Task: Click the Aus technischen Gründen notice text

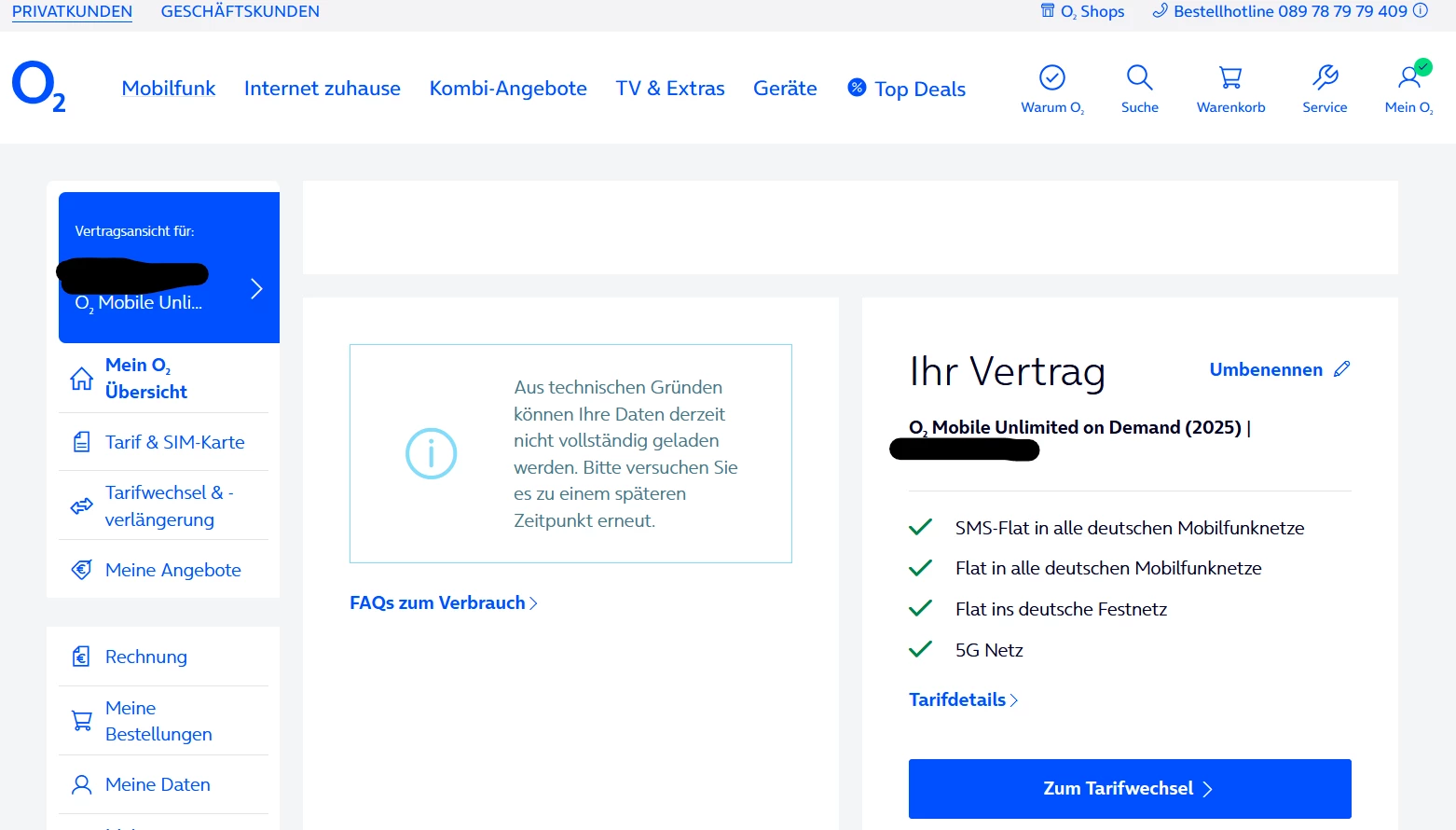Action: point(625,453)
